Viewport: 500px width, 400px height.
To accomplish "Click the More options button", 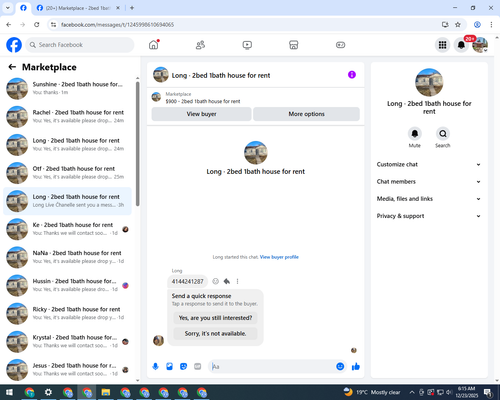I will 306,114.
